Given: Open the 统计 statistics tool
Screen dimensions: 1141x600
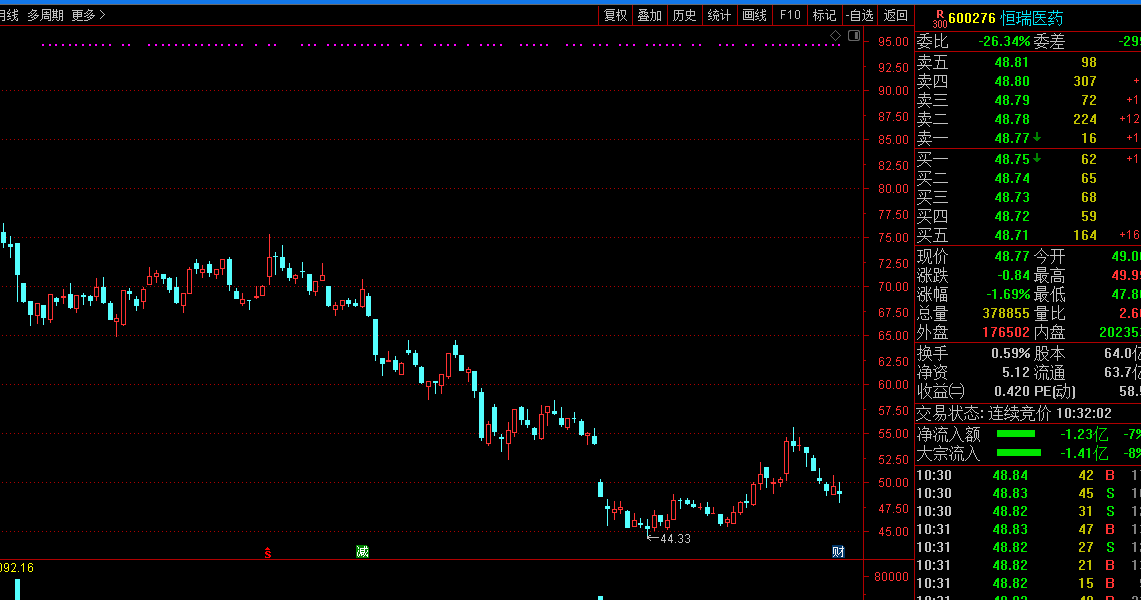Looking at the screenshot, I should pos(719,15).
